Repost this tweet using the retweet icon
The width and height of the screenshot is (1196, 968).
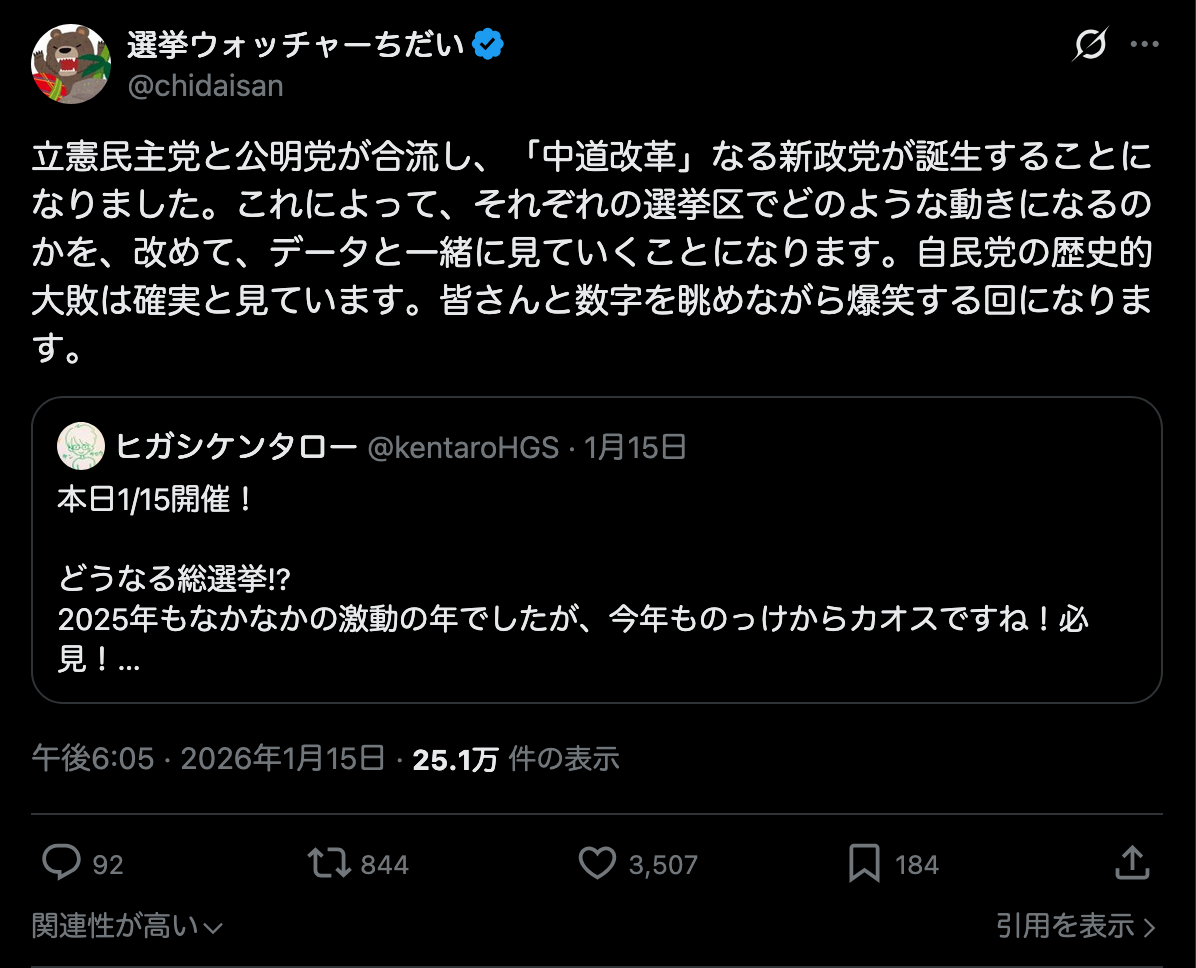point(327,863)
